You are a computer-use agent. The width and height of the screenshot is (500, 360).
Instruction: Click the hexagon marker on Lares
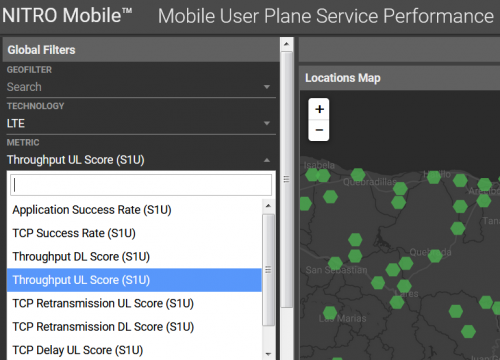pos(404,286)
